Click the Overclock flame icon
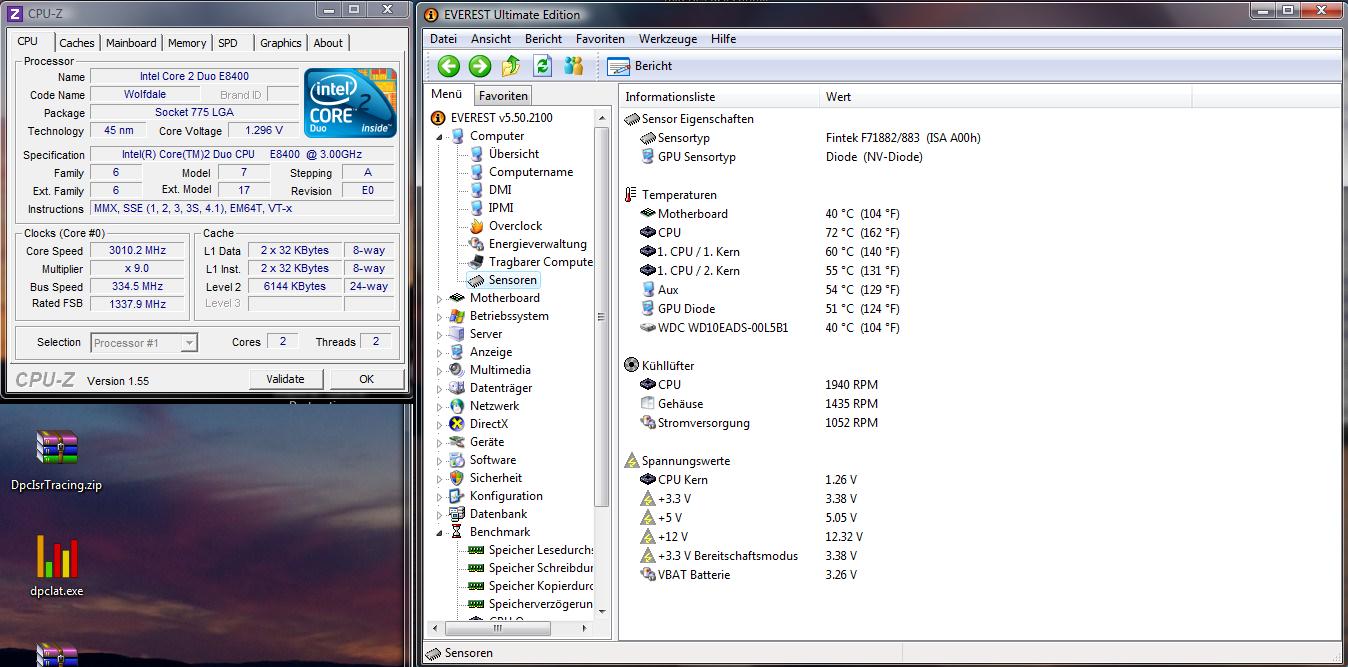Viewport: 1348px width, 667px height. [x=477, y=226]
